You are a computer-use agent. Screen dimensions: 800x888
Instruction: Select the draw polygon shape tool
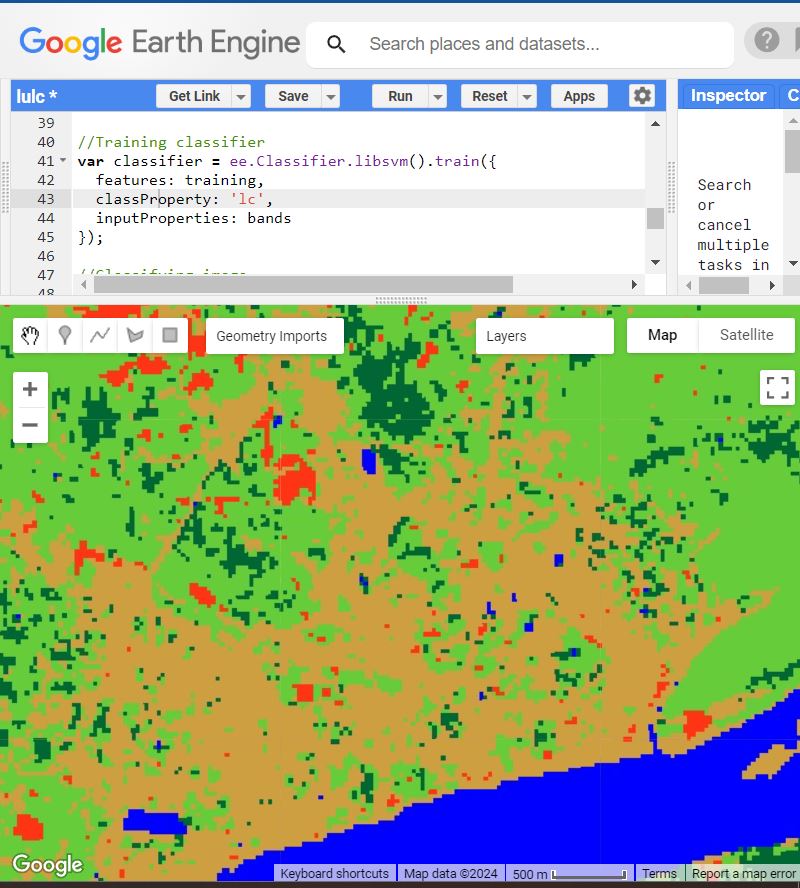point(135,336)
